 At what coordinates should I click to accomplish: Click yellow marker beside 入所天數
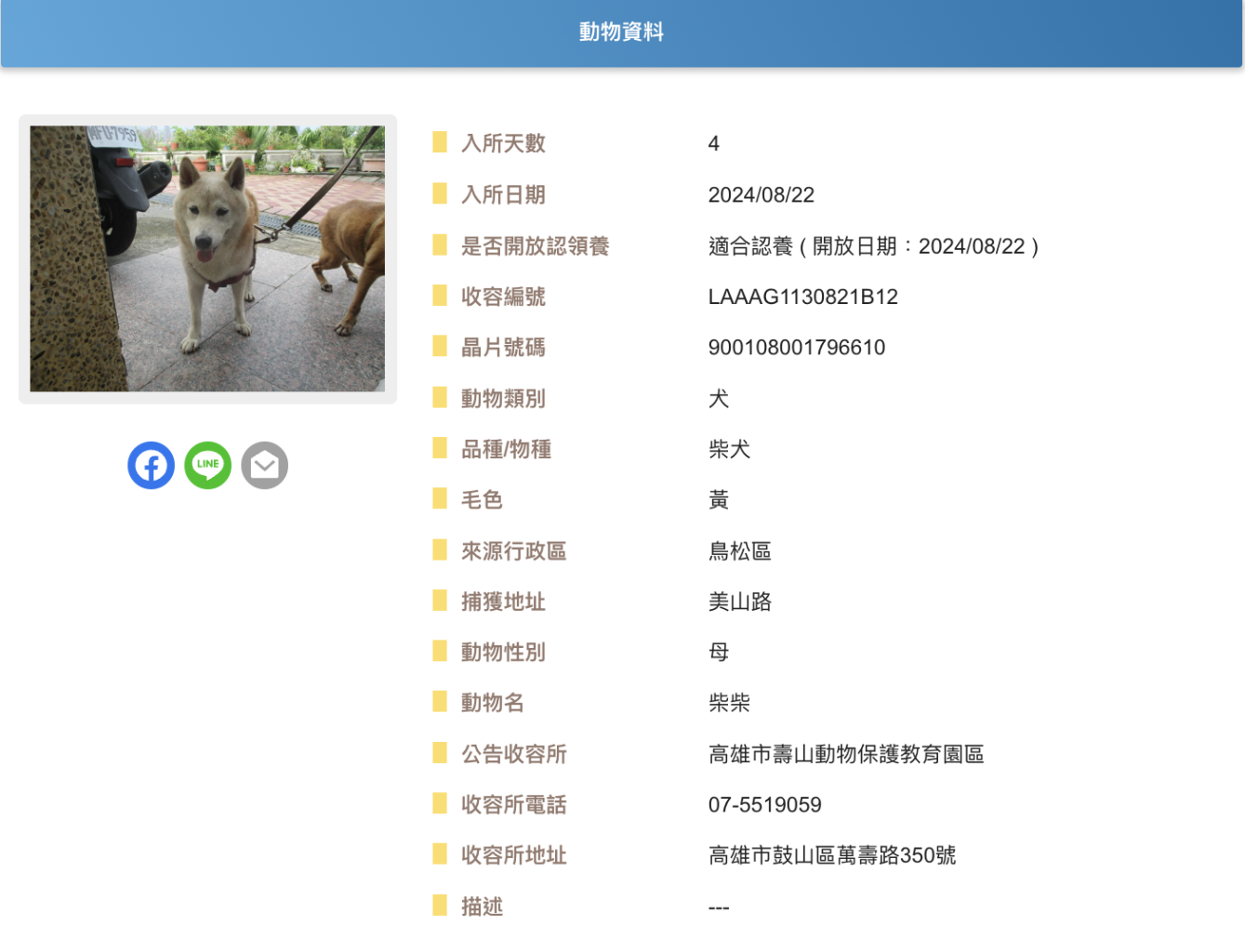coord(440,142)
